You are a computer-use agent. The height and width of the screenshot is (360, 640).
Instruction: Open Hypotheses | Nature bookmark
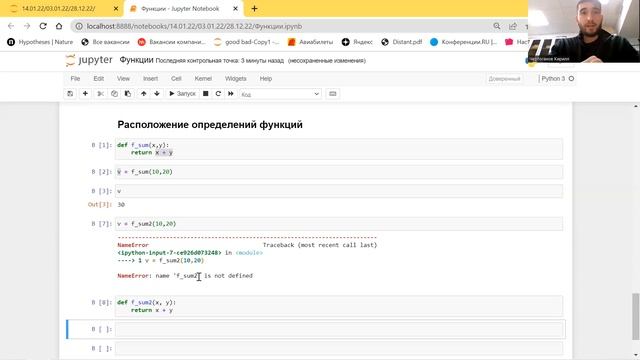(40, 42)
